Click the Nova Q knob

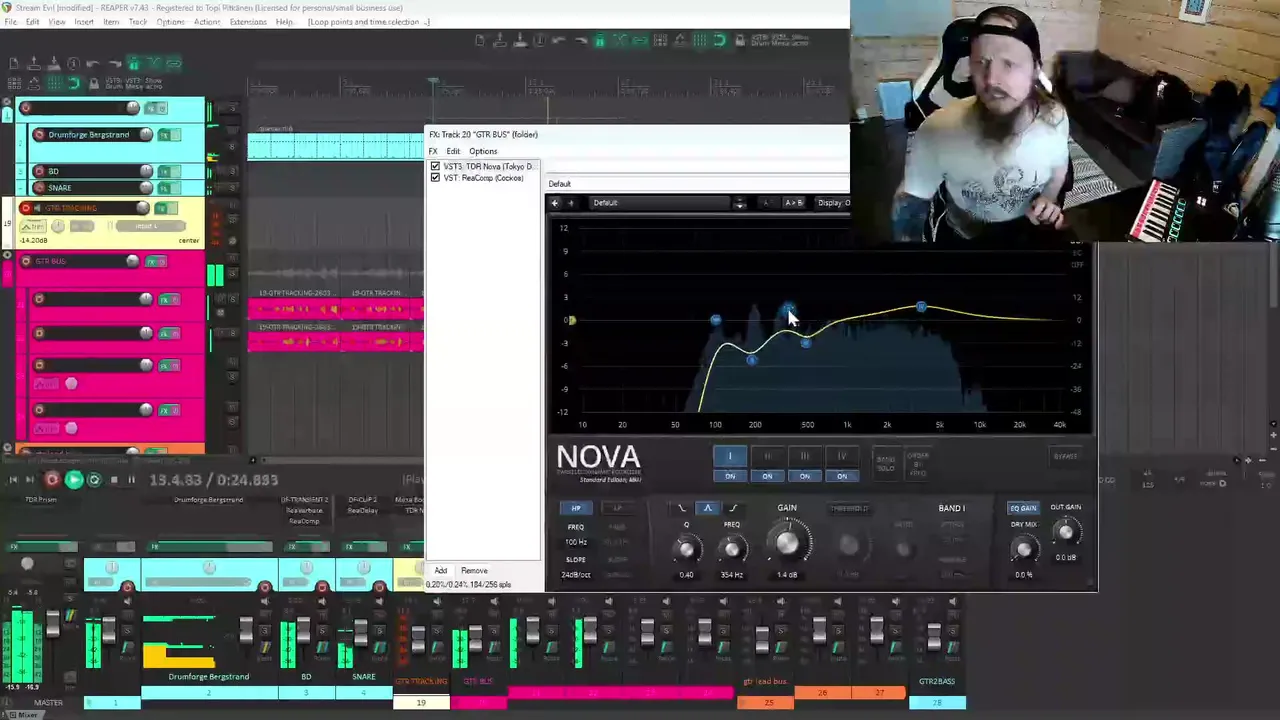(686, 549)
